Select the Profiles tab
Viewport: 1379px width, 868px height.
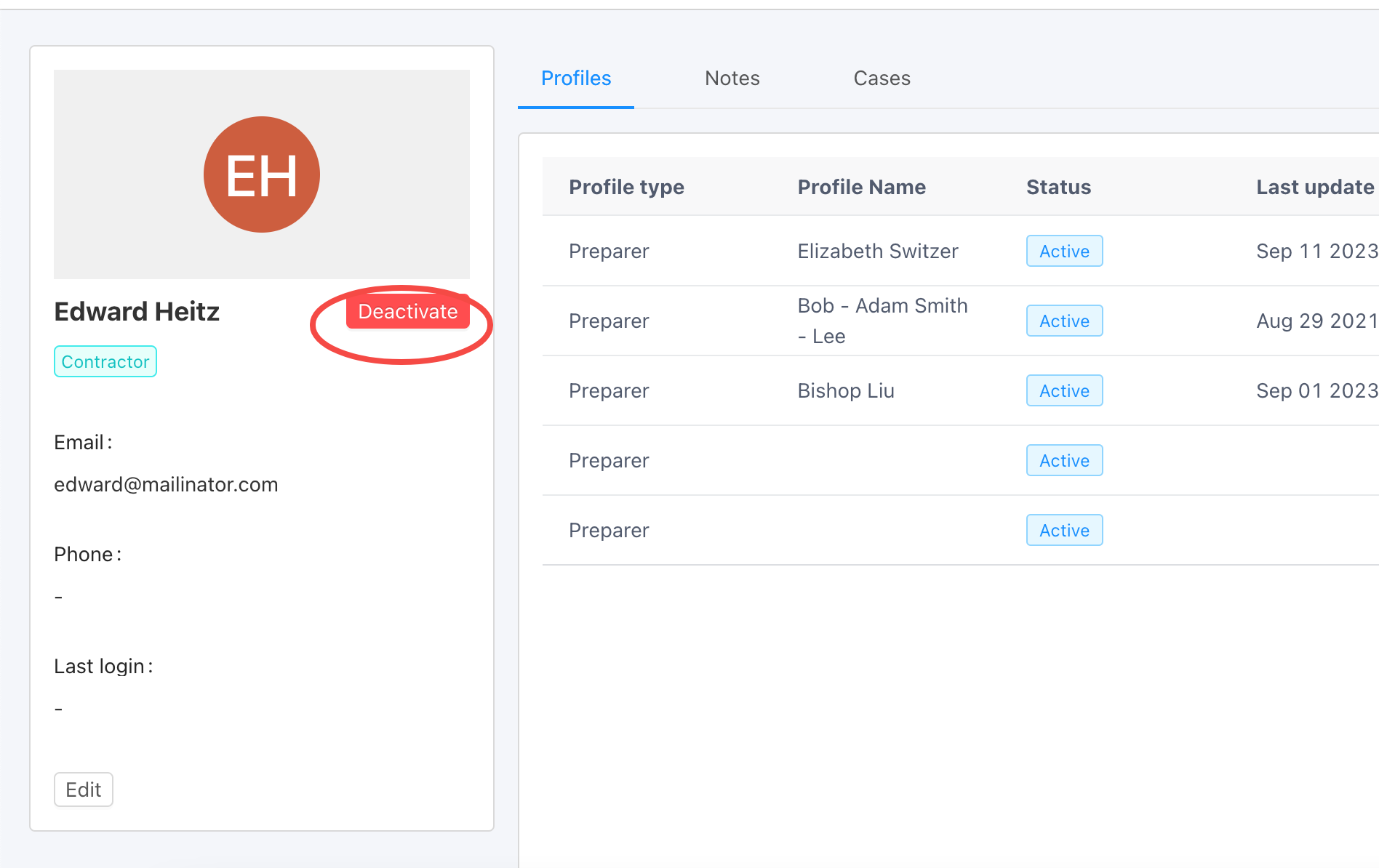coord(576,79)
